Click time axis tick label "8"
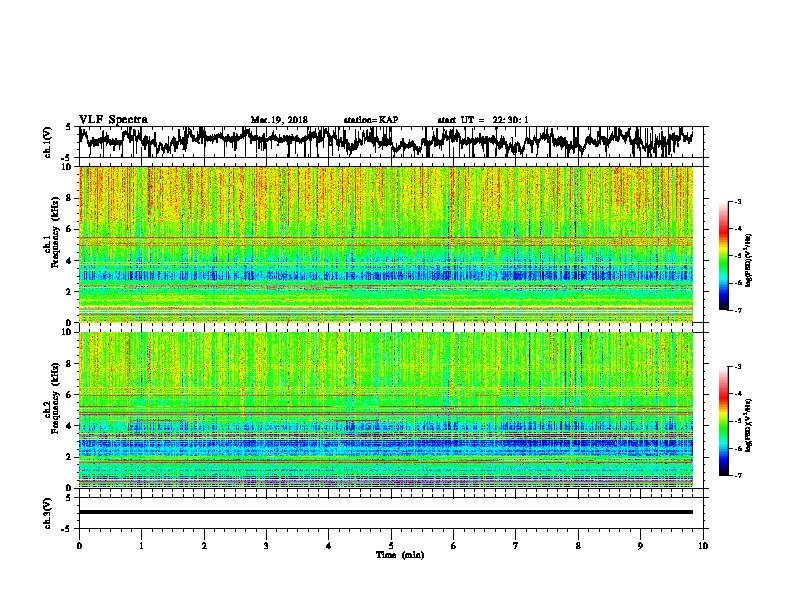The width and height of the screenshot is (792, 612). [578, 546]
